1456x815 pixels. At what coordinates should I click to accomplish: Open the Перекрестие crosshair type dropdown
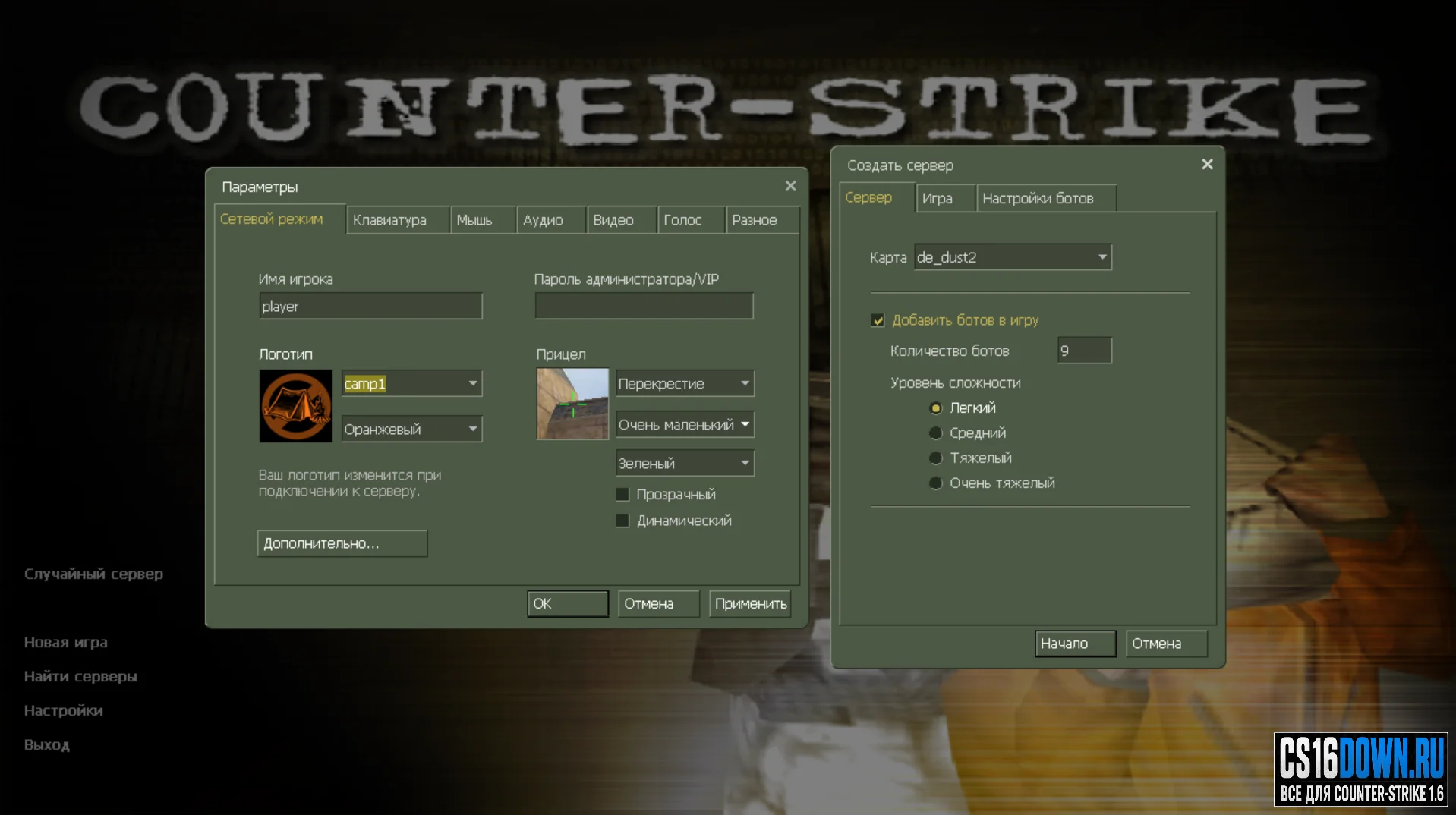click(685, 384)
